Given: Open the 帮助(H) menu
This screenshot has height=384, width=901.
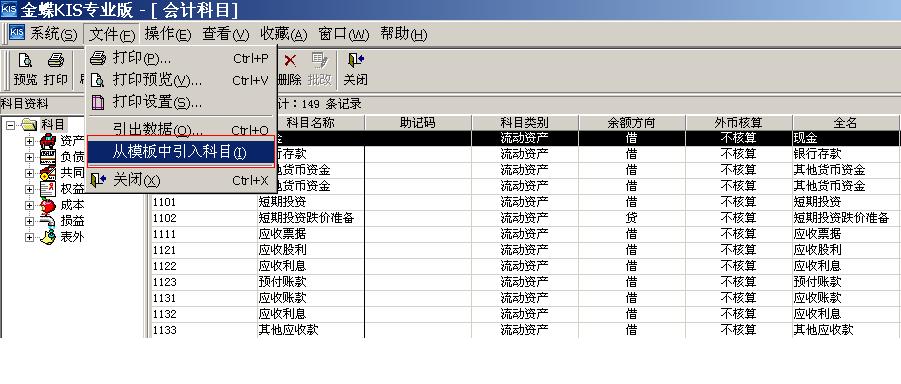Looking at the screenshot, I should [x=403, y=34].
